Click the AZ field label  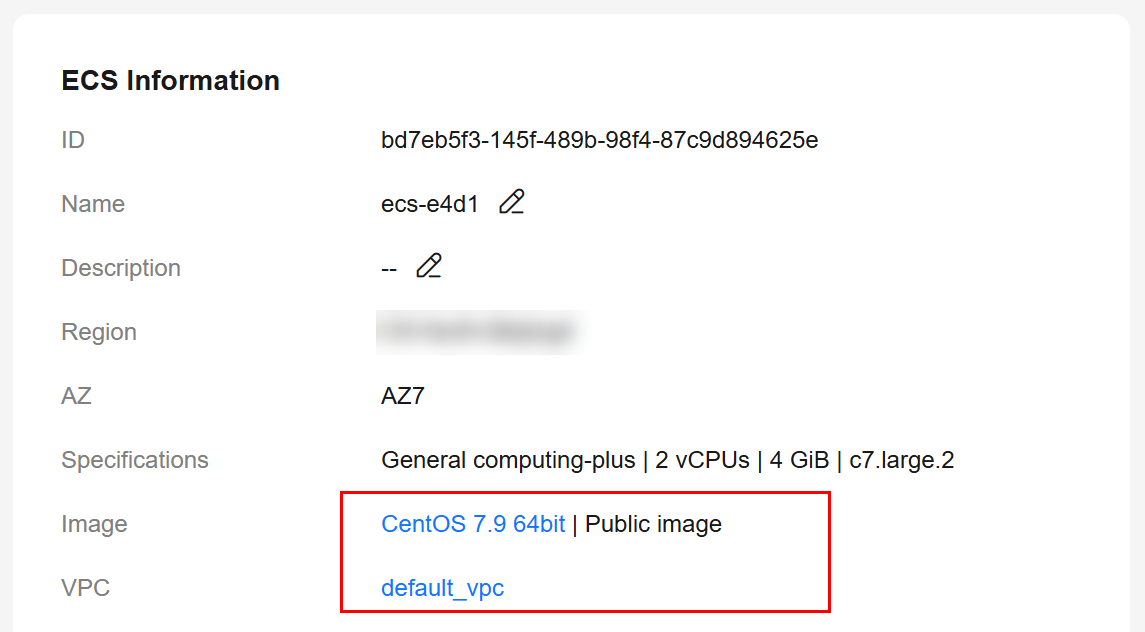point(76,396)
